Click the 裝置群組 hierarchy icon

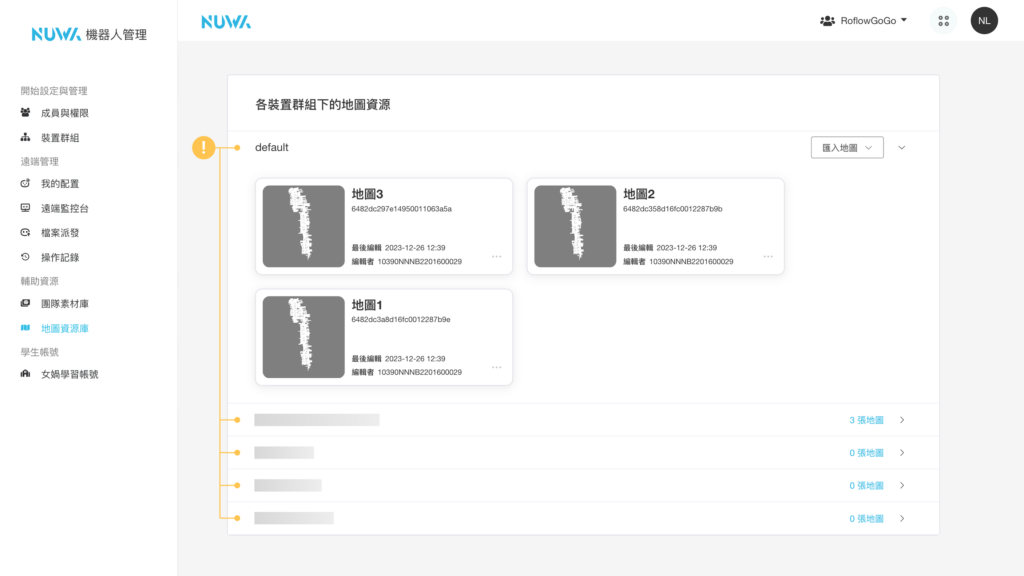[x=25, y=137]
